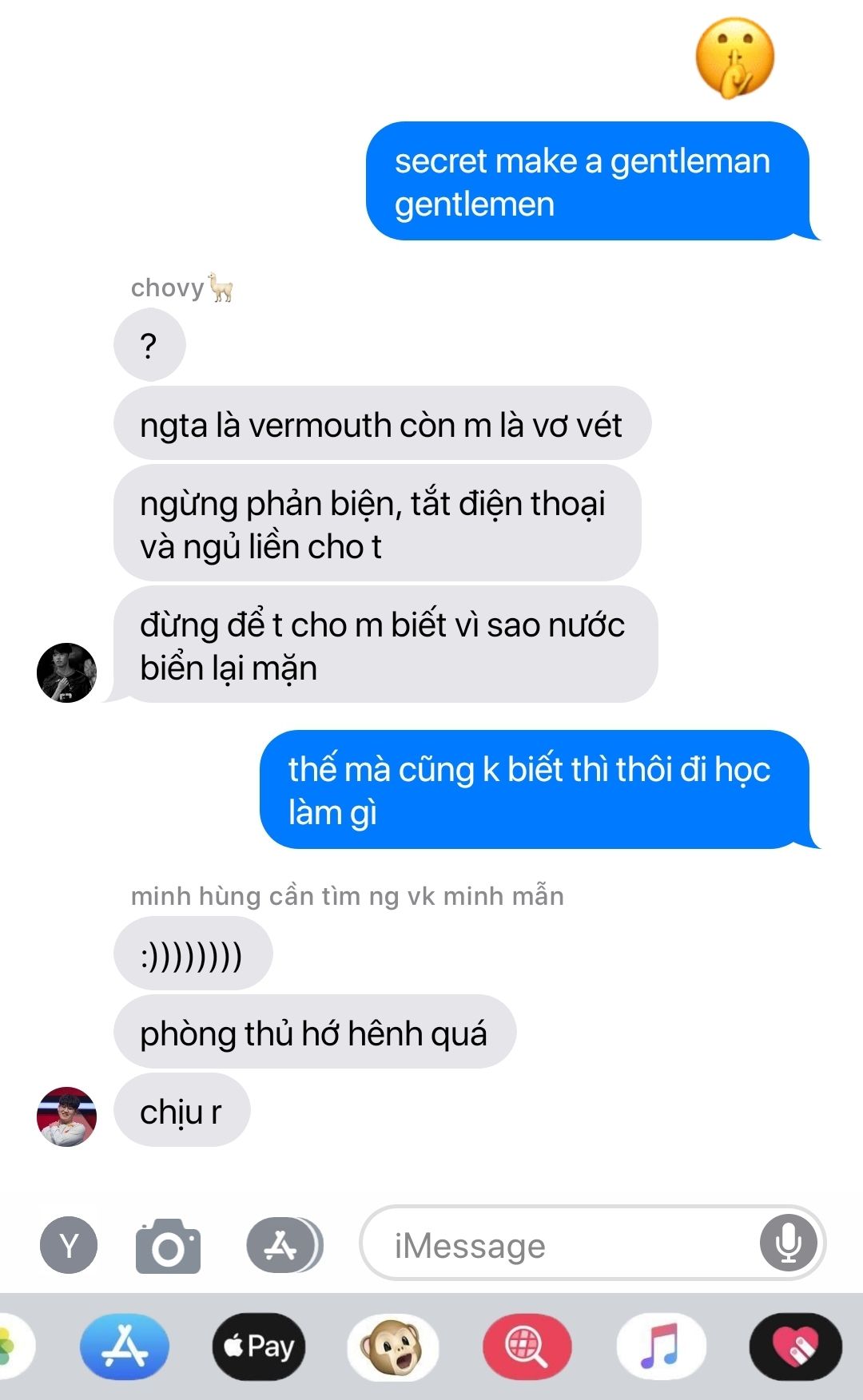
Task: Open the Photos app in drawer
Action: pos(13,1346)
